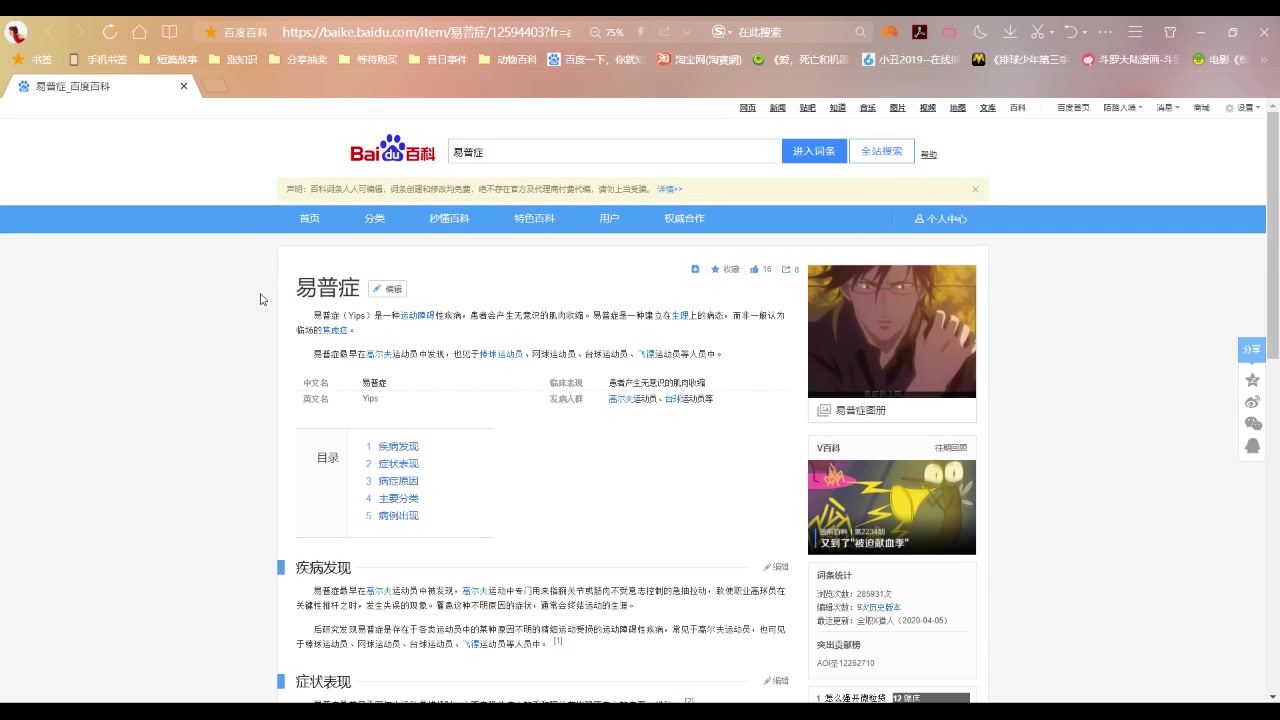
Task: Open the 往期回顾 link in V百科
Action: pyautogui.click(x=951, y=448)
